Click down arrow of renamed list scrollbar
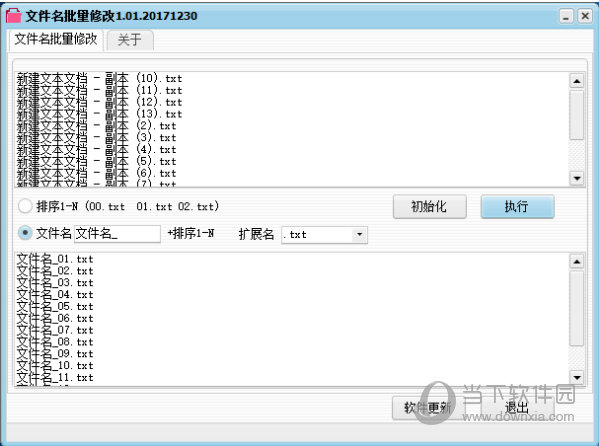 tap(576, 378)
